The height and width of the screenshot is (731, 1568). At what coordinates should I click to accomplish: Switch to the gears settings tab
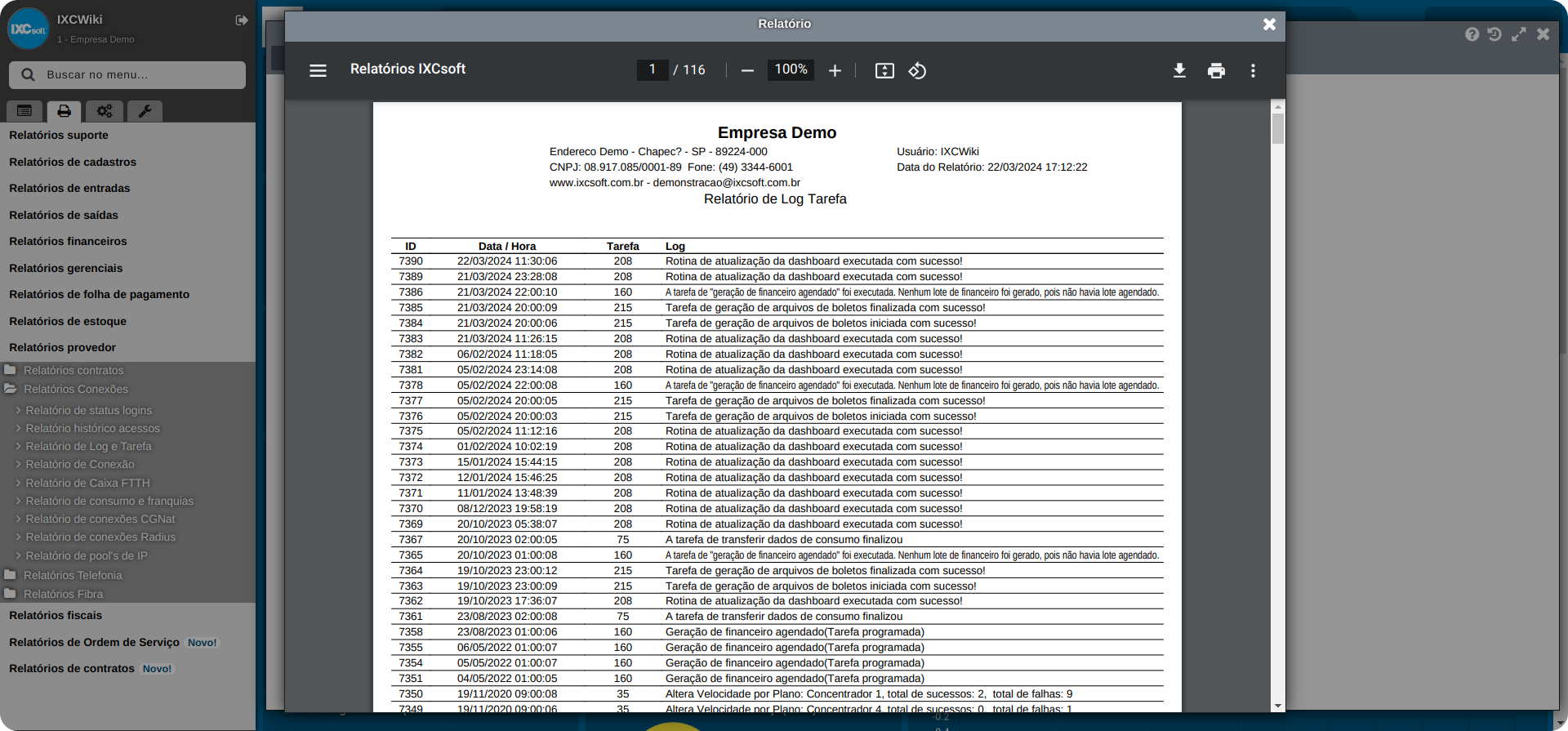point(105,111)
